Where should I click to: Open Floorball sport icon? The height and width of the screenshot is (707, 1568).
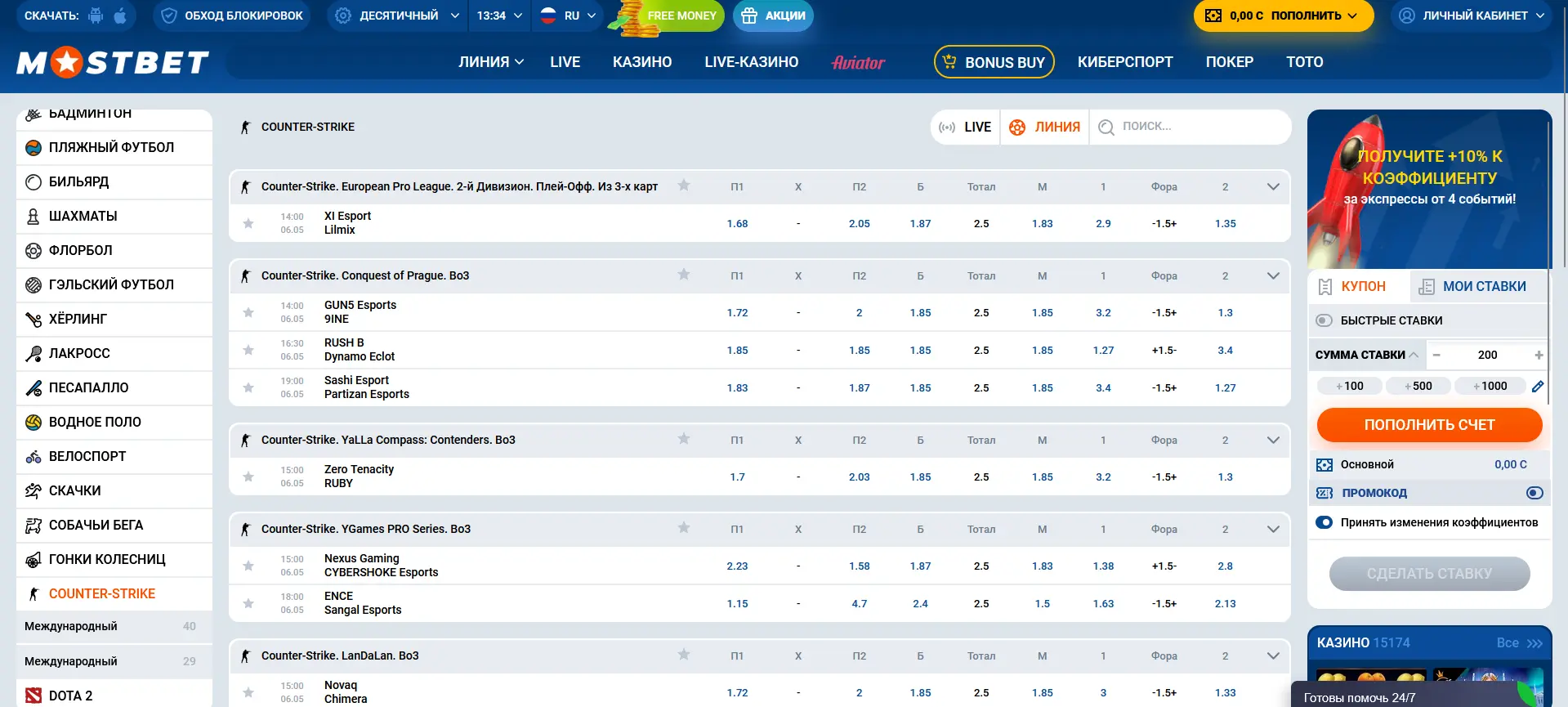click(x=34, y=251)
